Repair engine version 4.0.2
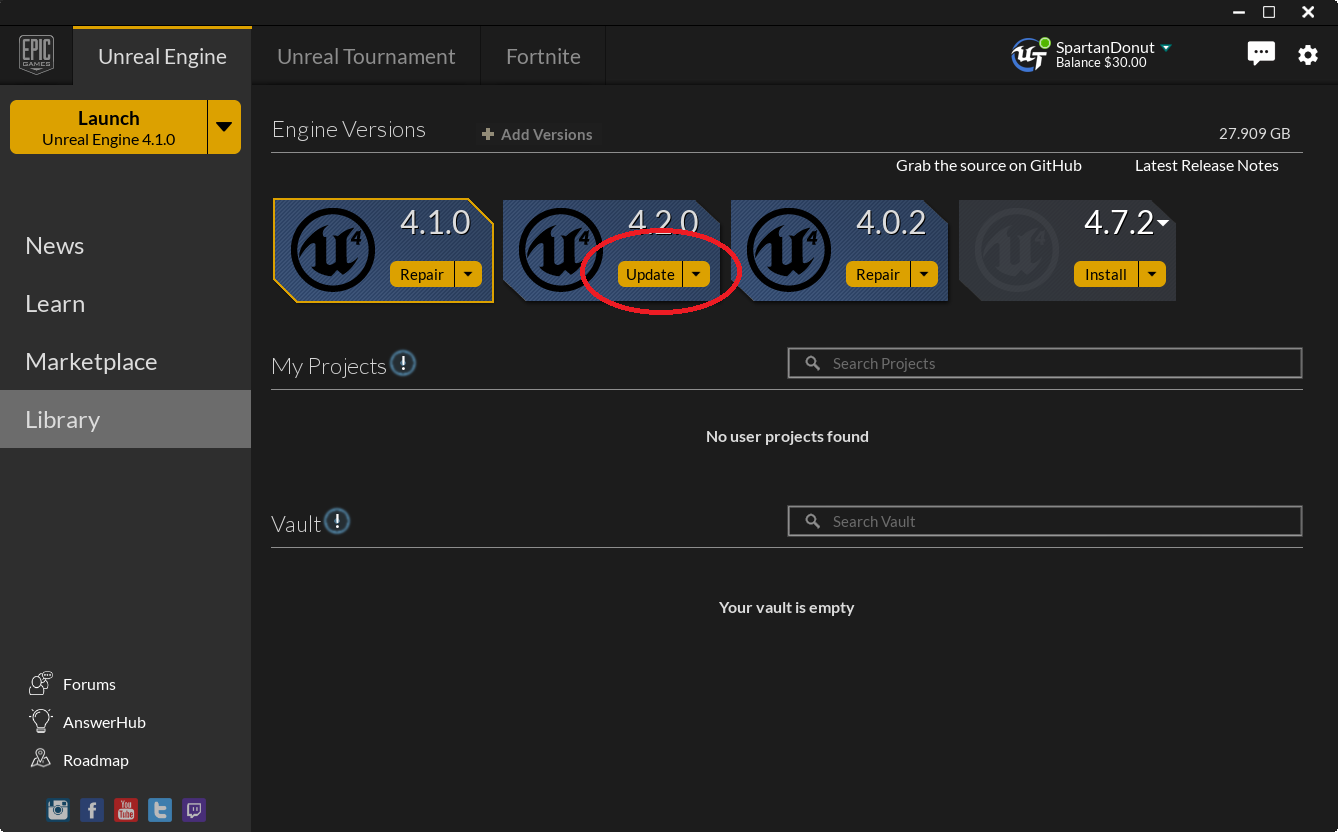The height and width of the screenshot is (832, 1338). click(x=878, y=274)
